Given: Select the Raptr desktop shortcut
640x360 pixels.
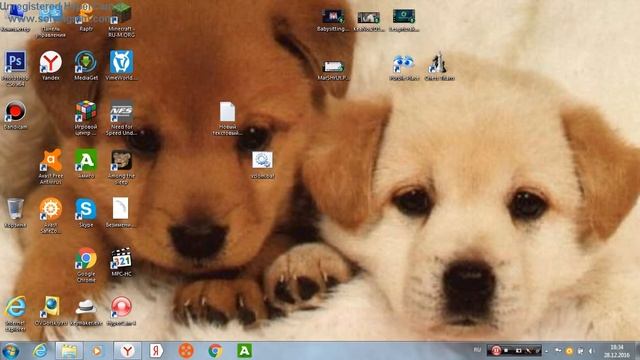Looking at the screenshot, I should 86,17.
